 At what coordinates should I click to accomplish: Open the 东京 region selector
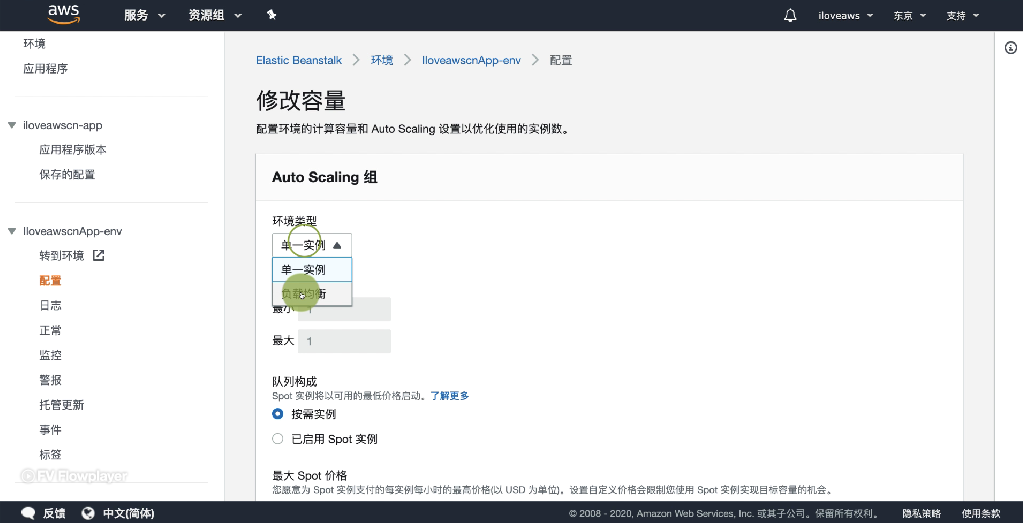[909, 16]
